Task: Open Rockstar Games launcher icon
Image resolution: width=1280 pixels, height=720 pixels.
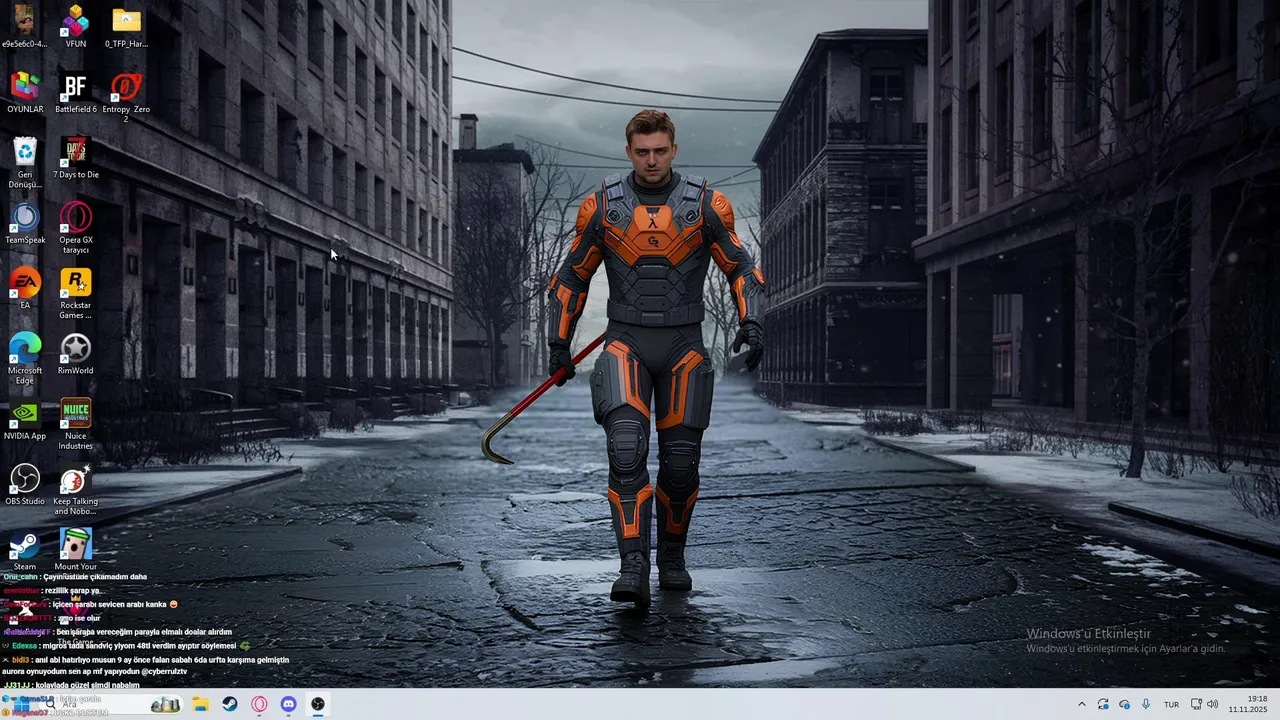Action: tap(76, 293)
